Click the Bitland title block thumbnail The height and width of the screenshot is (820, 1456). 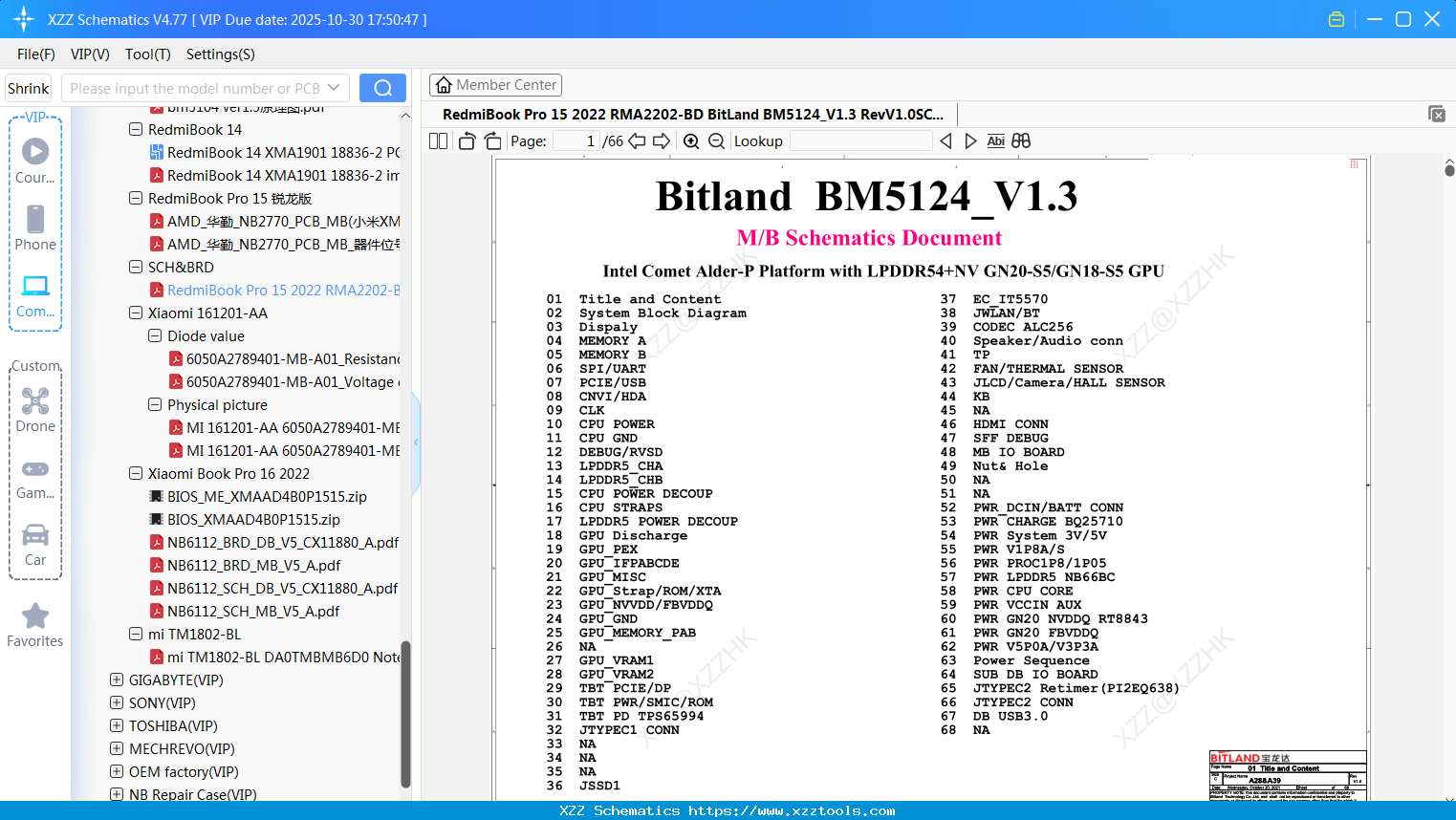click(x=1288, y=776)
